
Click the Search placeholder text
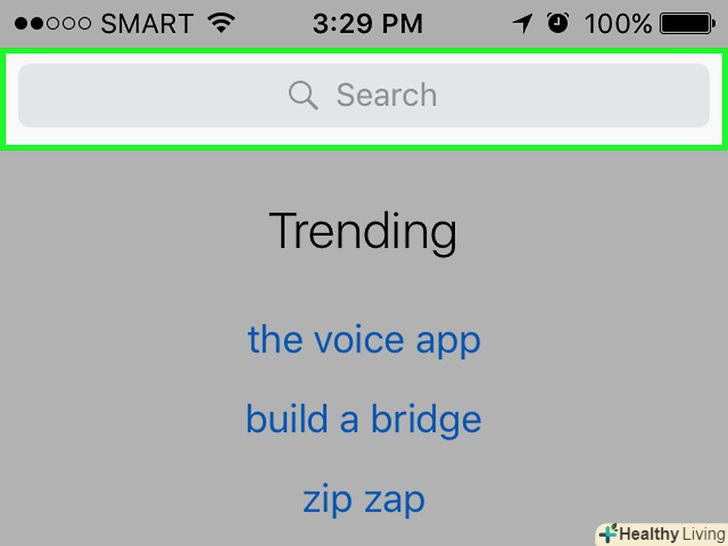click(386, 95)
